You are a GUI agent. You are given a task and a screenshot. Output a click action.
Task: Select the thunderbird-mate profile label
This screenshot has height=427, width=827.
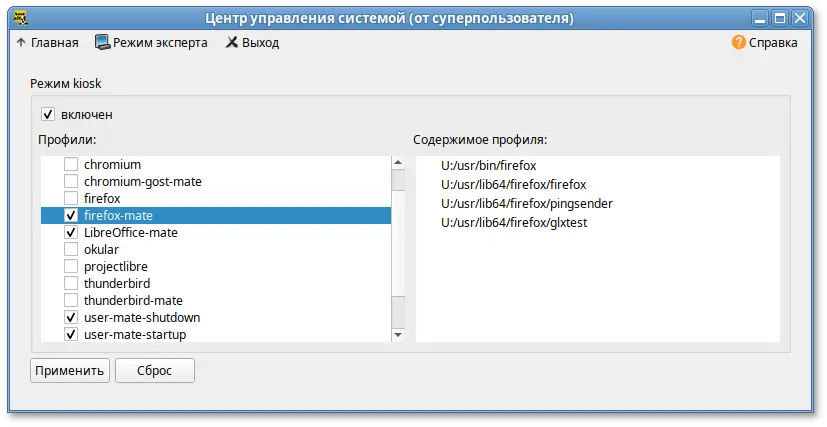click(133, 300)
